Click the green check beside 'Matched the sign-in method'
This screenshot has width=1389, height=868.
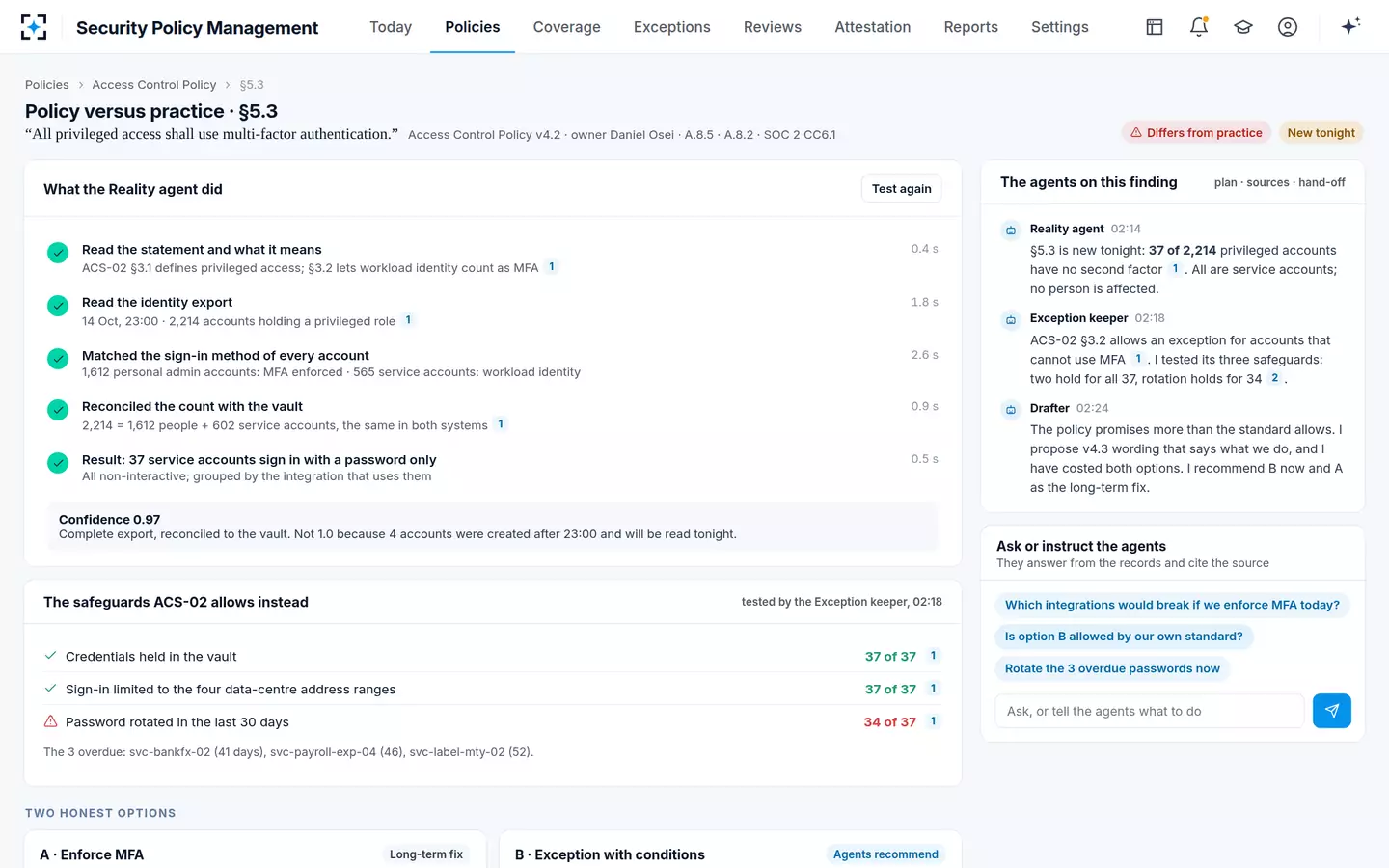[x=58, y=358]
